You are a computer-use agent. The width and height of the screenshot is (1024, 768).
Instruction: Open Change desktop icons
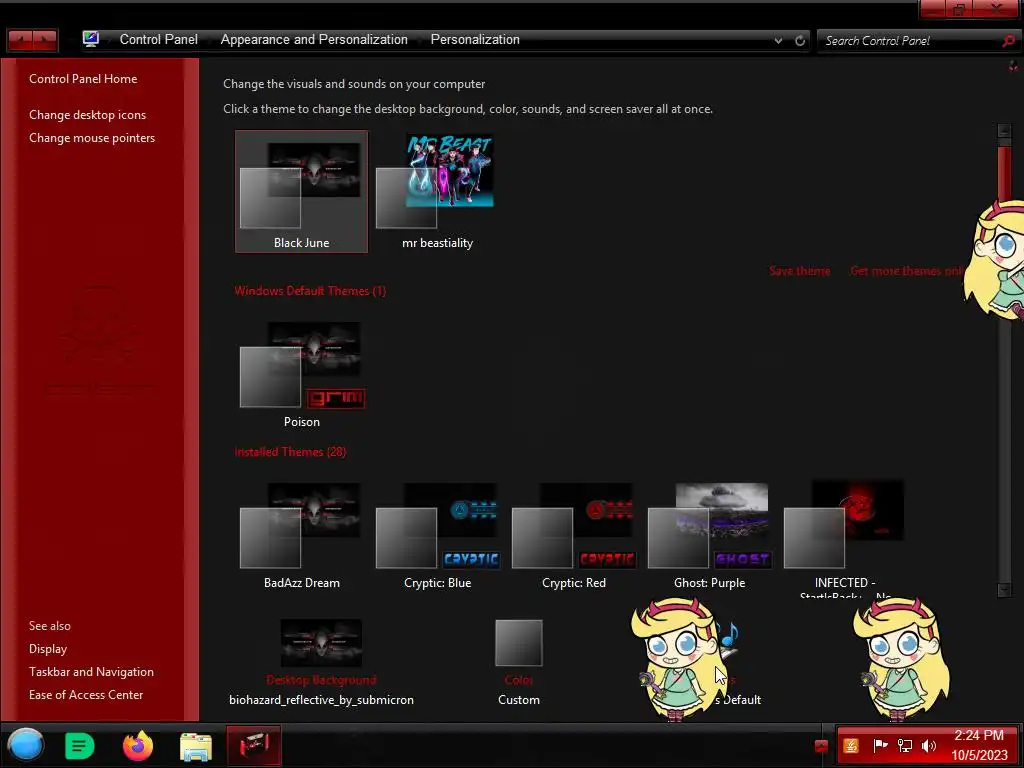click(x=88, y=115)
